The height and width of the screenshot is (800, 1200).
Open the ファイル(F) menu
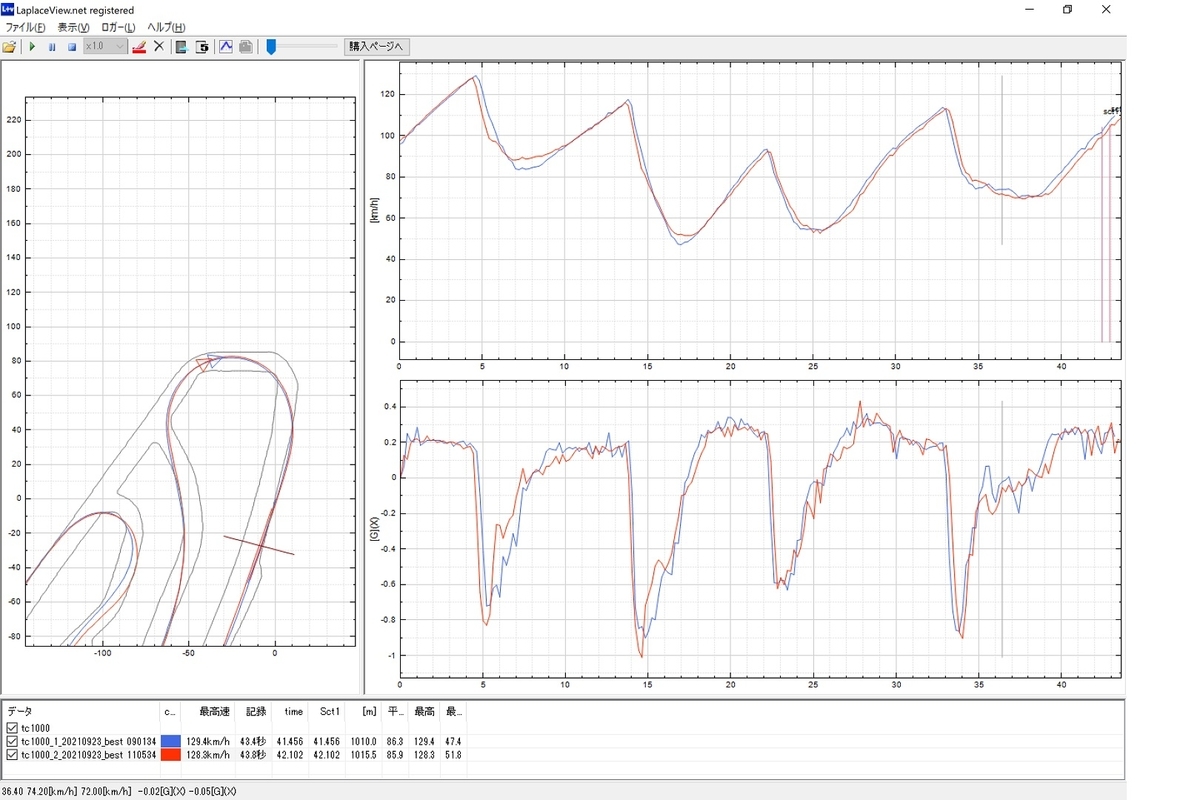point(26,27)
